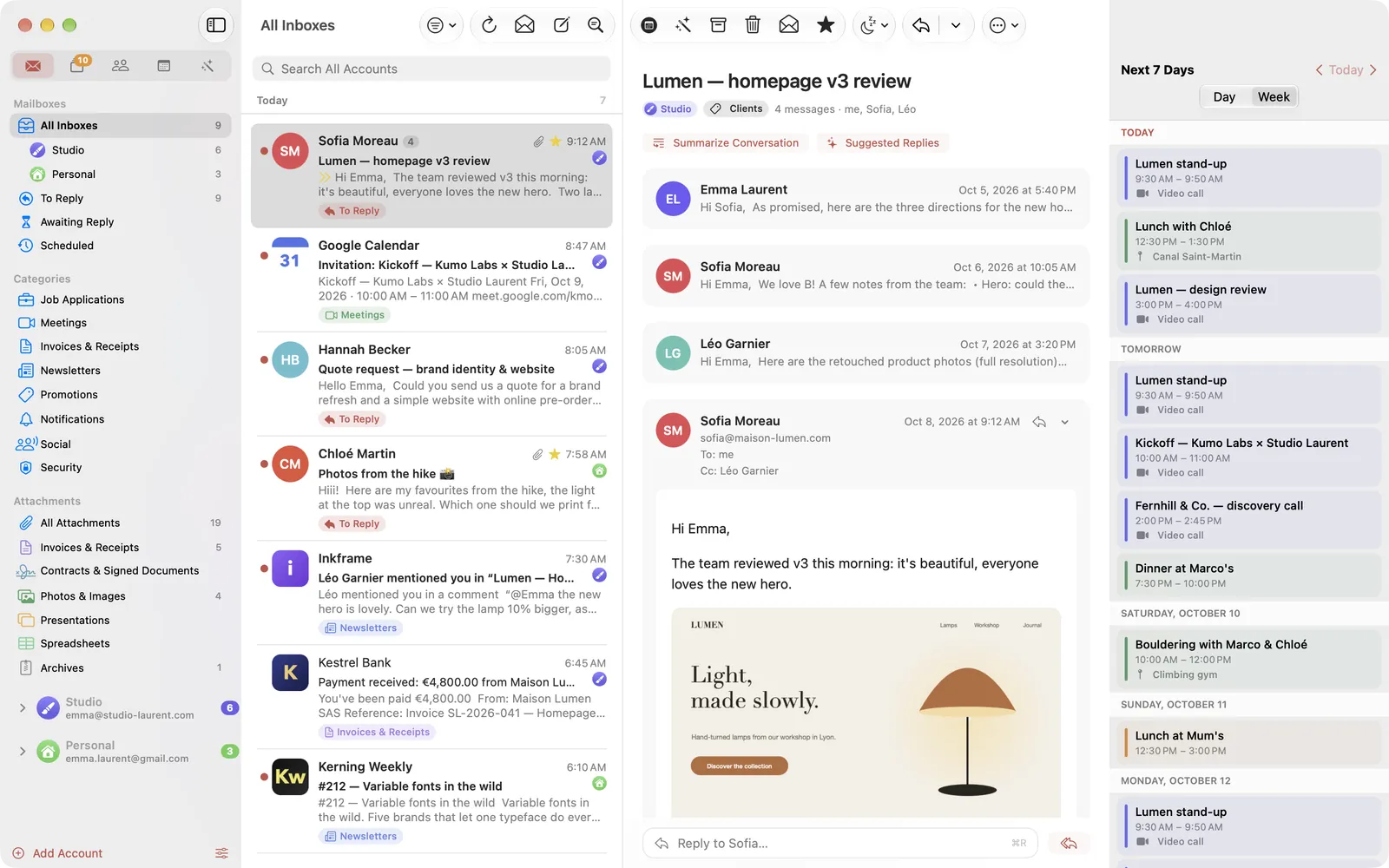
Task: Switch calendar to Week view
Action: 1274,97
